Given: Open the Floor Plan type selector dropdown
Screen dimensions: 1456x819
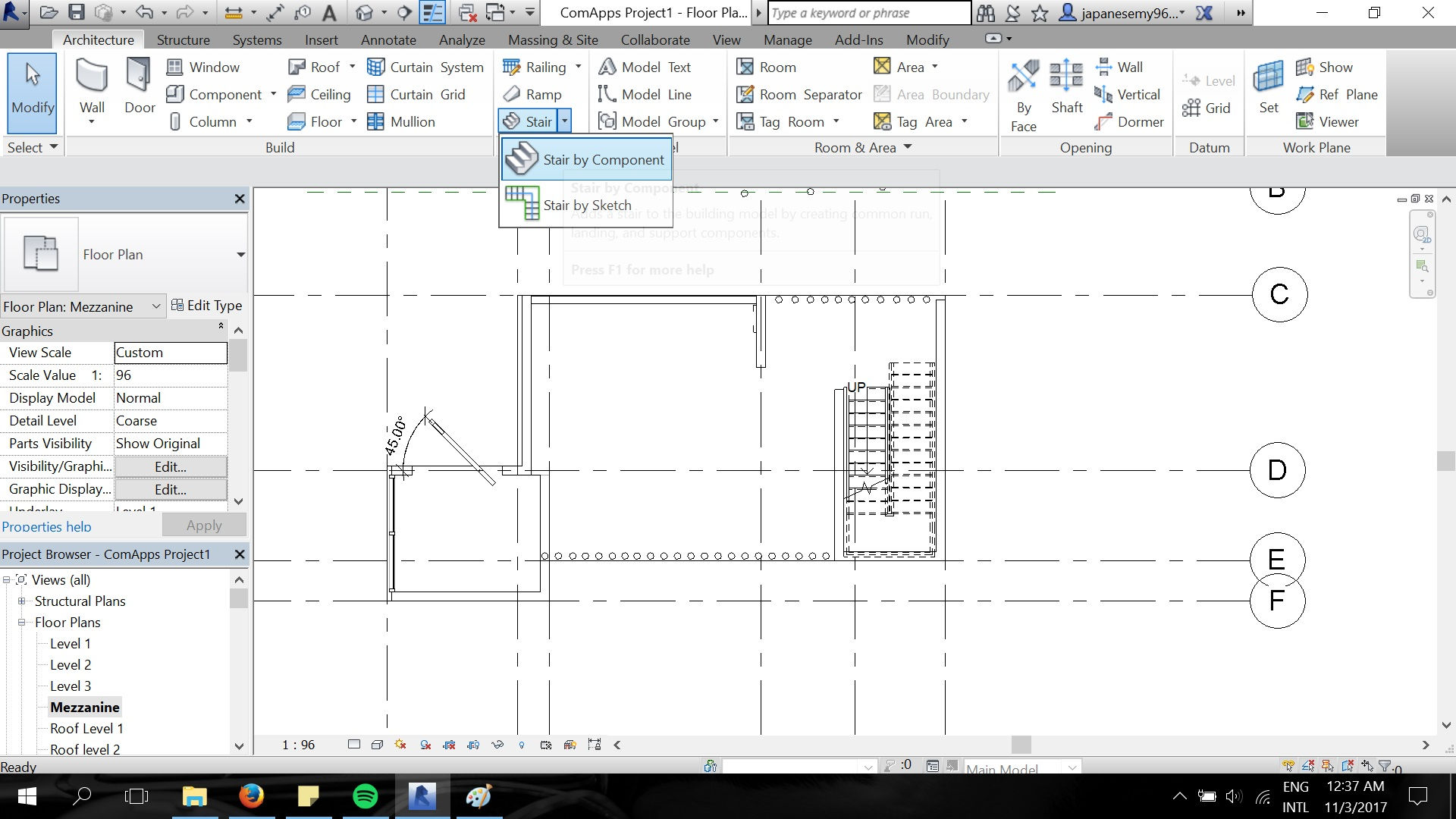Looking at the screenshot, I should (x=240, y=254).
